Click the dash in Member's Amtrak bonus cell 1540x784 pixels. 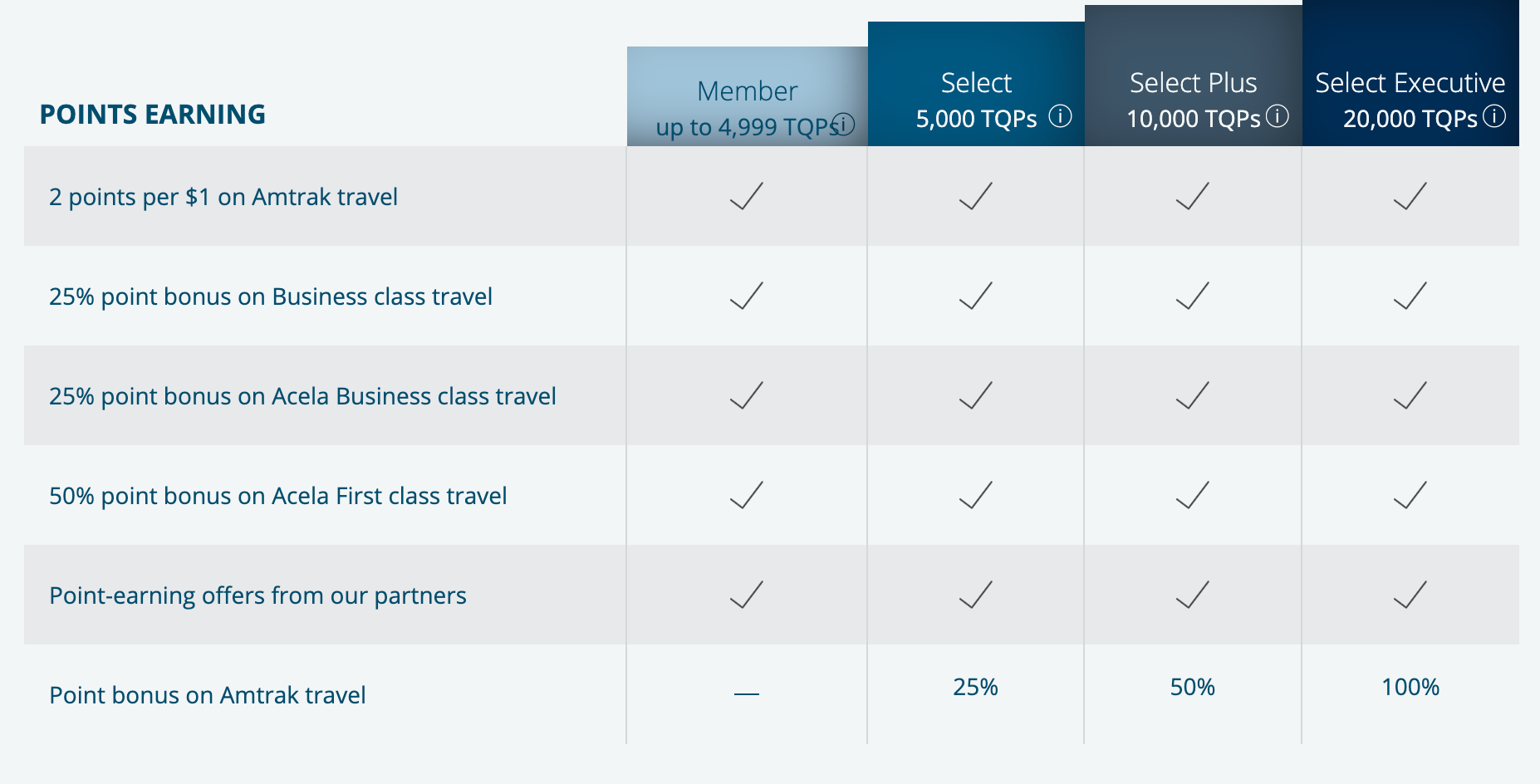click(746, 694)
